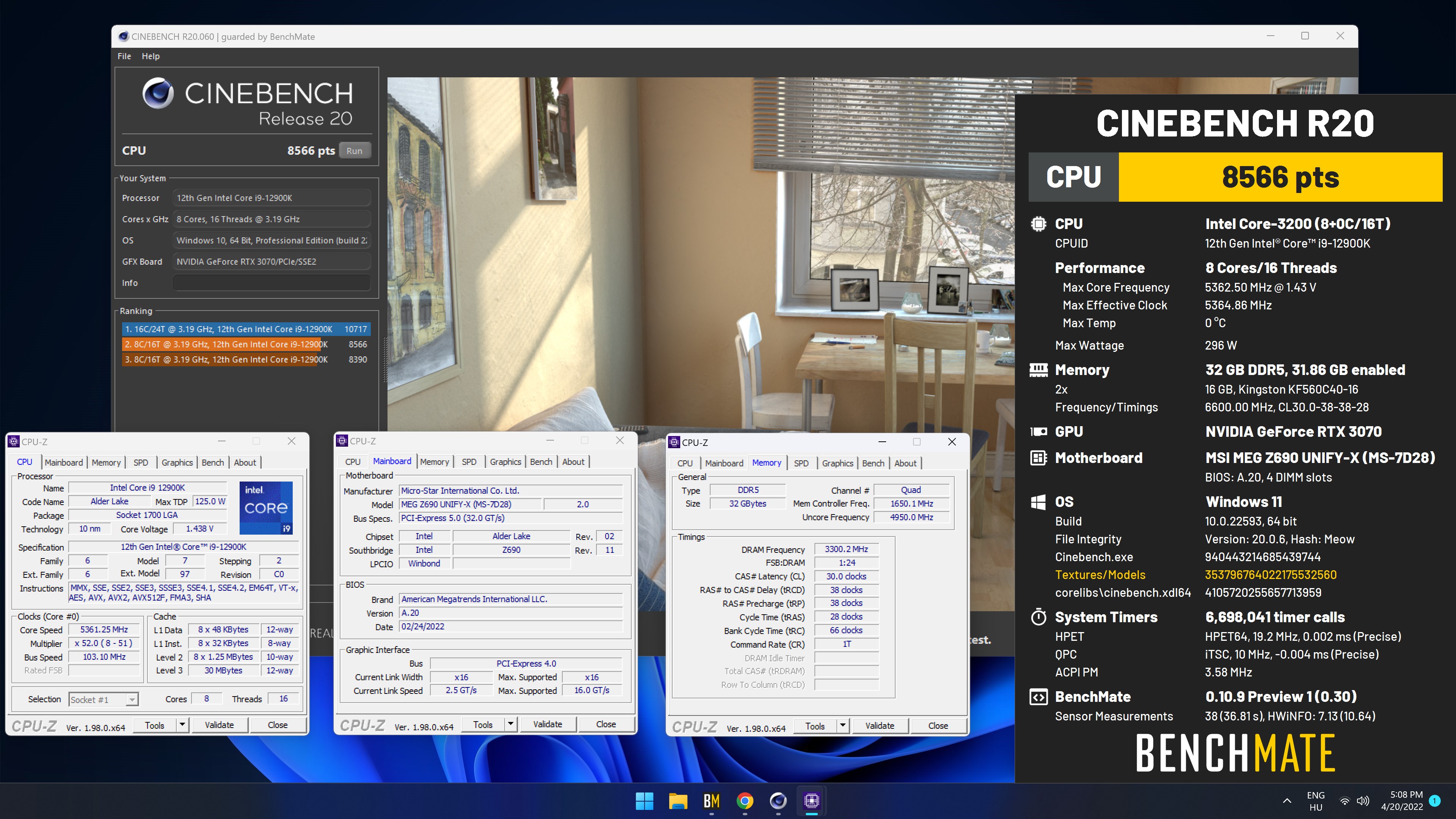Viewport: 1456px width, 819px height.
Task: Click Validate in middle CPU-Z window
Action: click(x=548, y=725)
